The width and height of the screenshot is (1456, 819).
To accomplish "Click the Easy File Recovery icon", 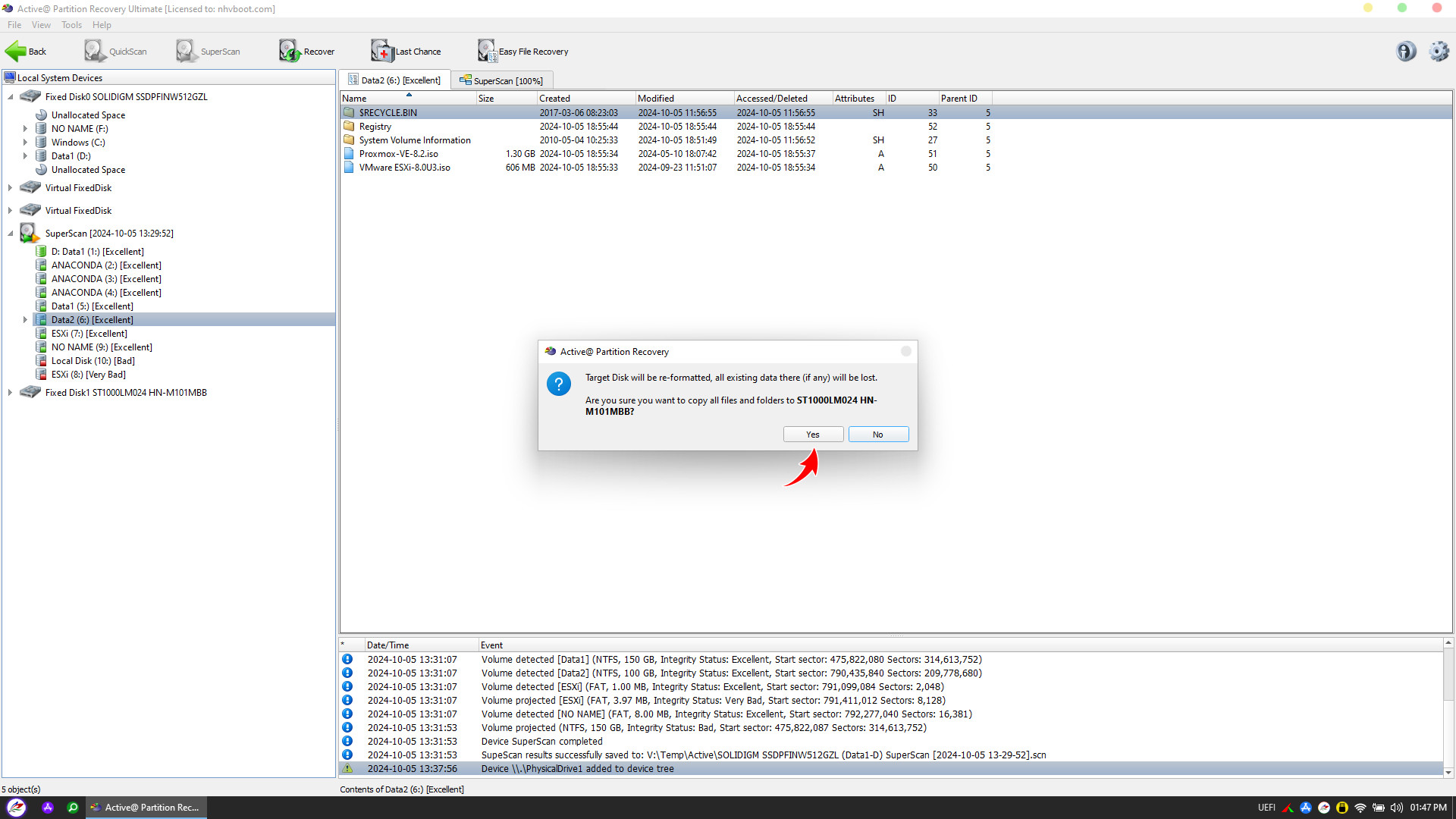I will [485, 50].
